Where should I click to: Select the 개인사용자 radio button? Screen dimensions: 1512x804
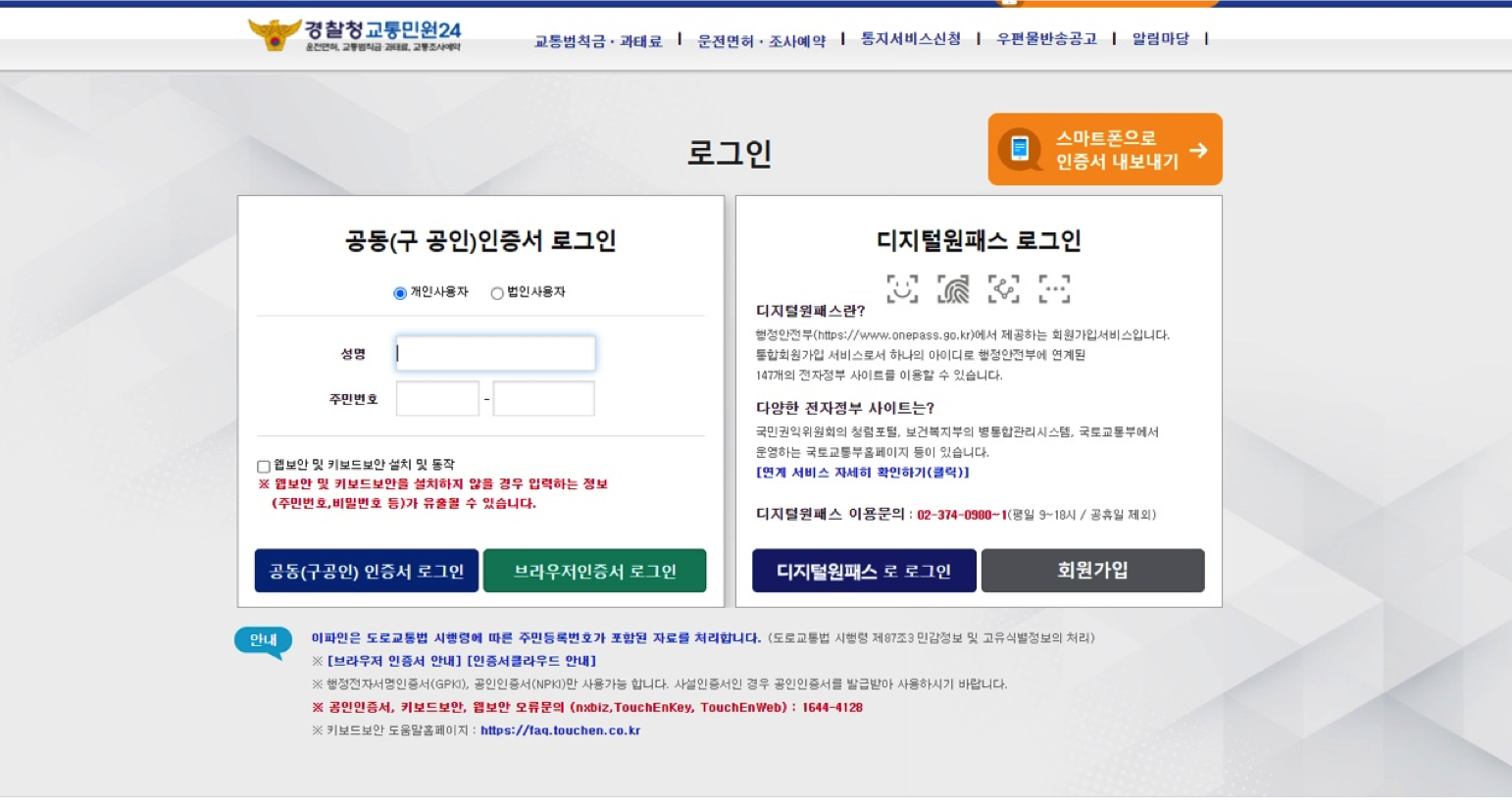click(400, 293)
